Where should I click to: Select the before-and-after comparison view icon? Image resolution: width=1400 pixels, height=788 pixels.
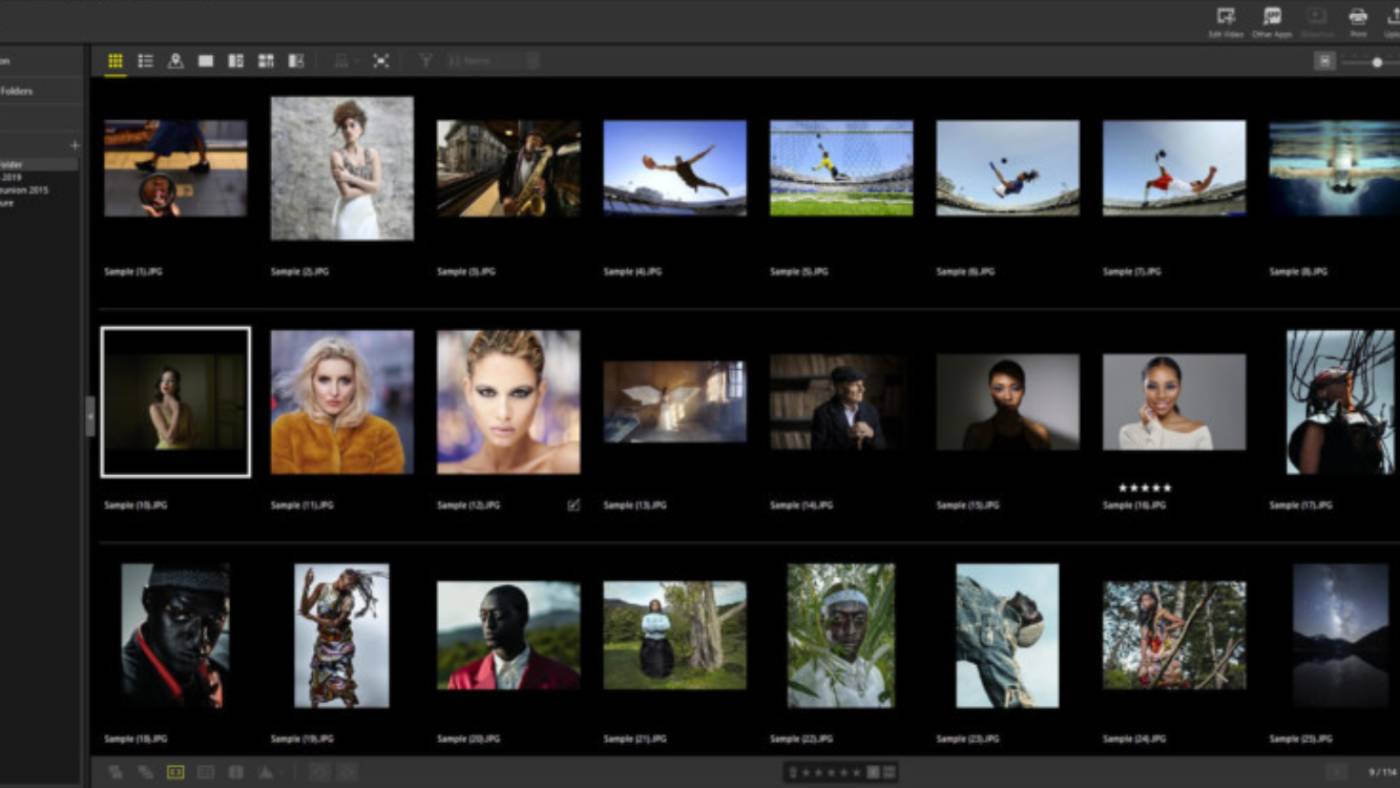[x=296, y=61]
